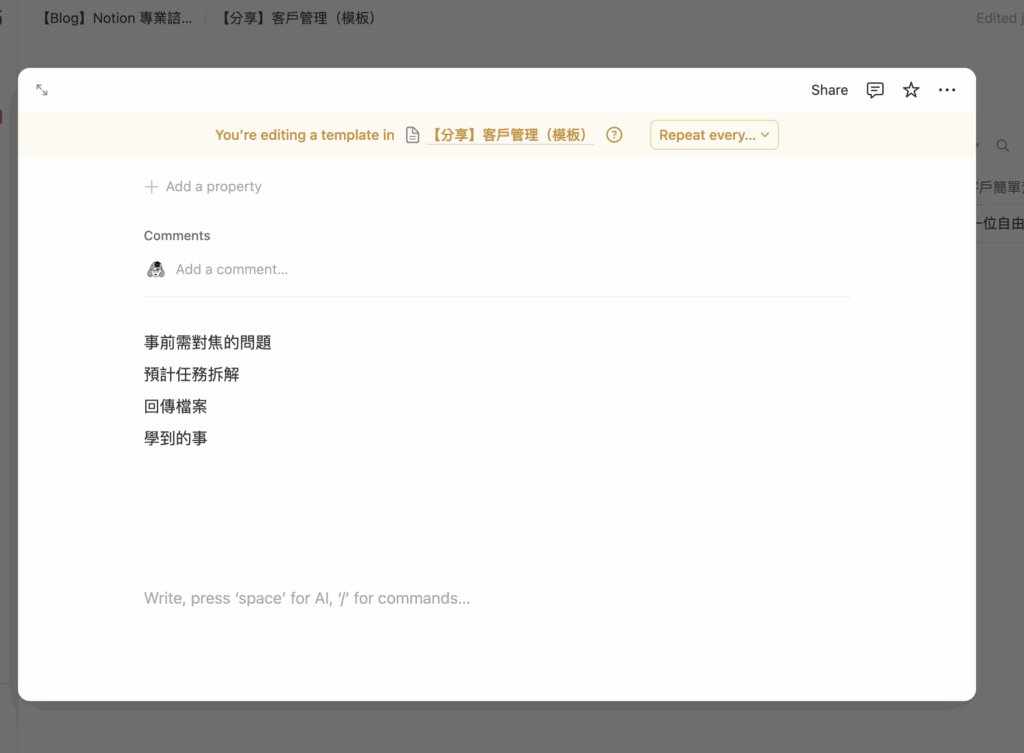Click the page icon beside template name
1024x753 pixels.
tap(413, 135)
